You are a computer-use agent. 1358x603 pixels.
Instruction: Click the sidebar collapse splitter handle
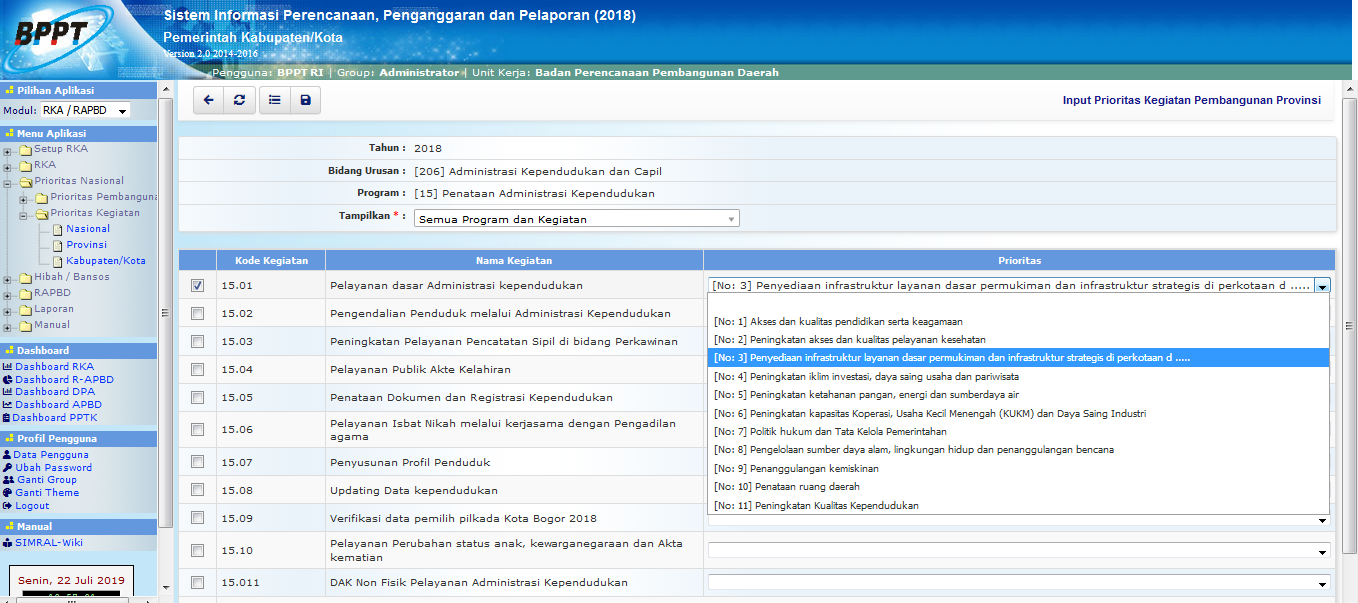coord(166,313)
